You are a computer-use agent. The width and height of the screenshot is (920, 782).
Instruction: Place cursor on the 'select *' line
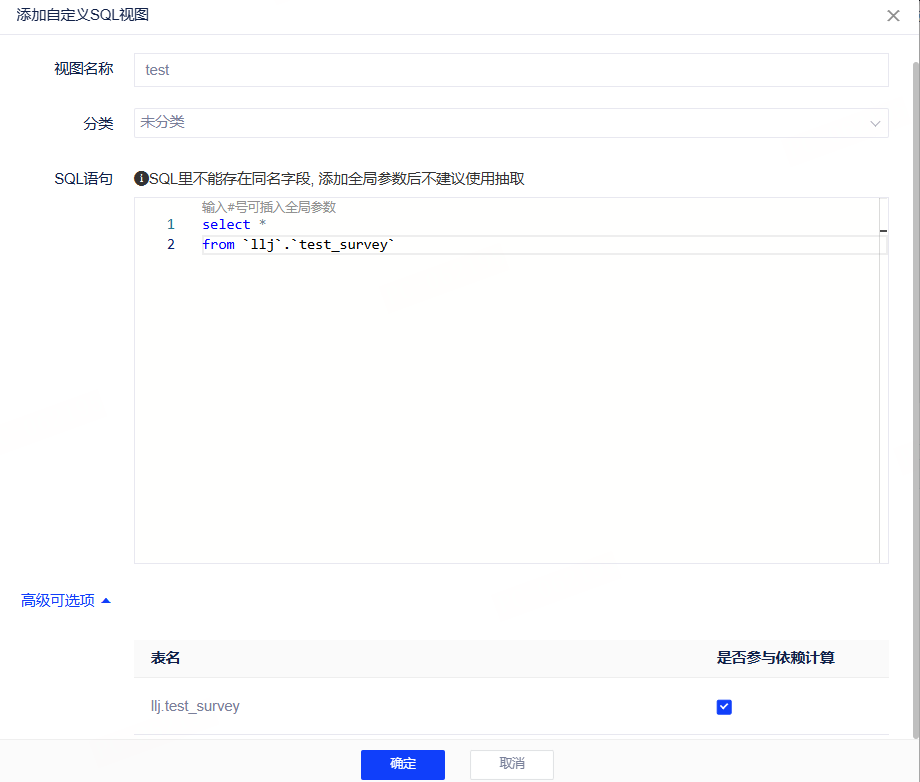[226, 225]
